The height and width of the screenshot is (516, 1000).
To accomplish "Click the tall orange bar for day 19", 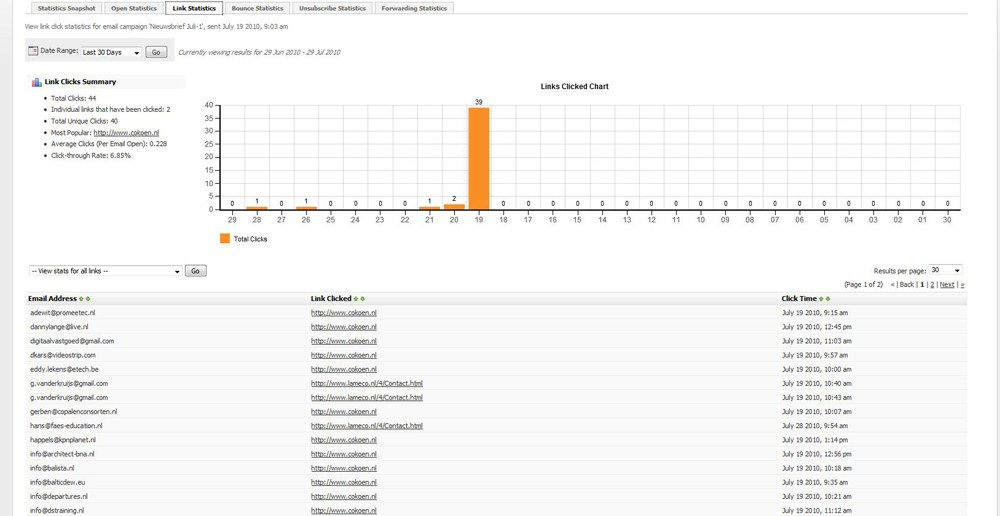I will [479, 158].
